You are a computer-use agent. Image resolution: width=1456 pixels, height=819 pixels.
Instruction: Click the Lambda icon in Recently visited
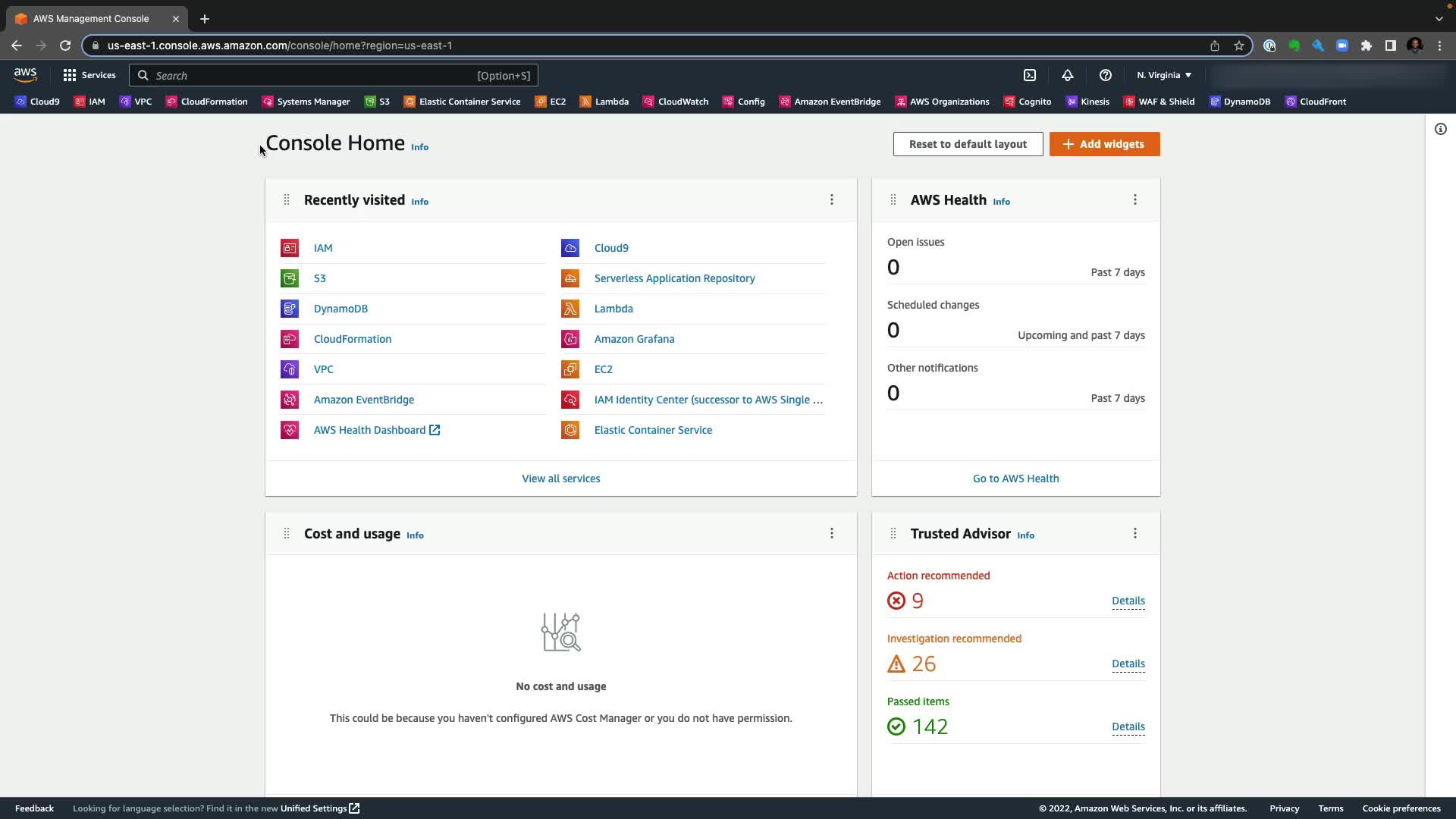tap(570, 309)
